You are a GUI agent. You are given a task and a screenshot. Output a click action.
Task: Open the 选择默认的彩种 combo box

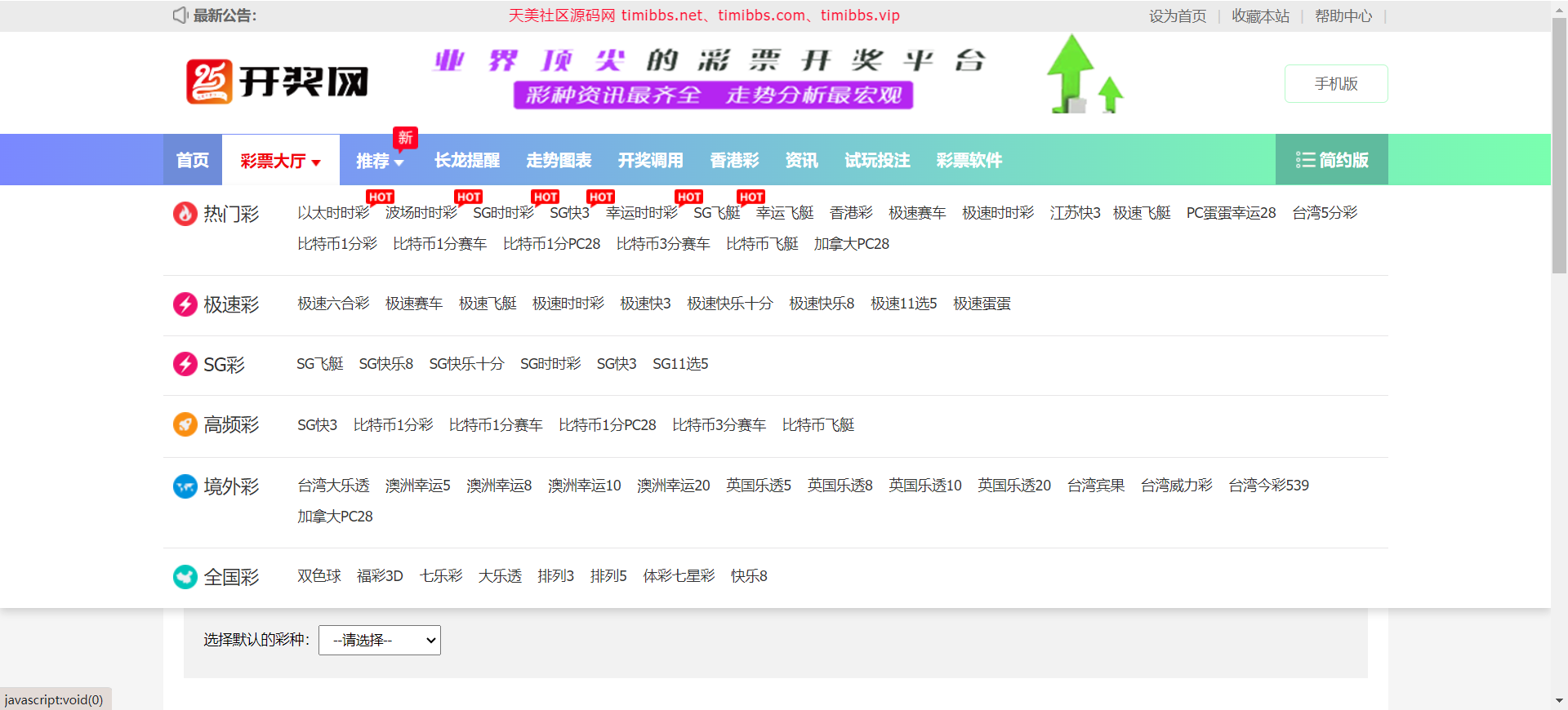[x=380, y=640]
